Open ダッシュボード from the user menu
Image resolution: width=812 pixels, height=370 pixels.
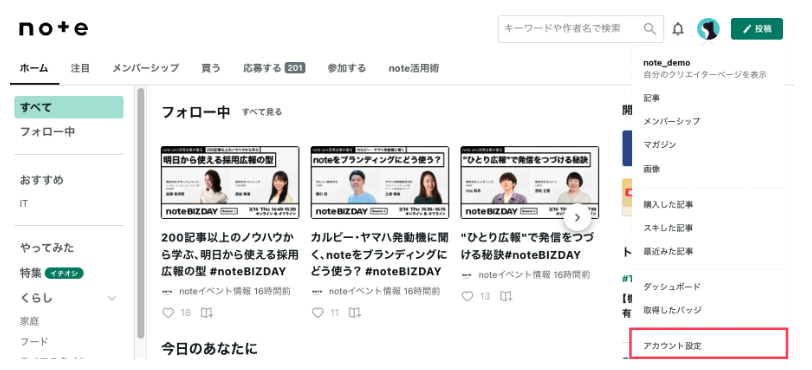(x=672, y=287)
